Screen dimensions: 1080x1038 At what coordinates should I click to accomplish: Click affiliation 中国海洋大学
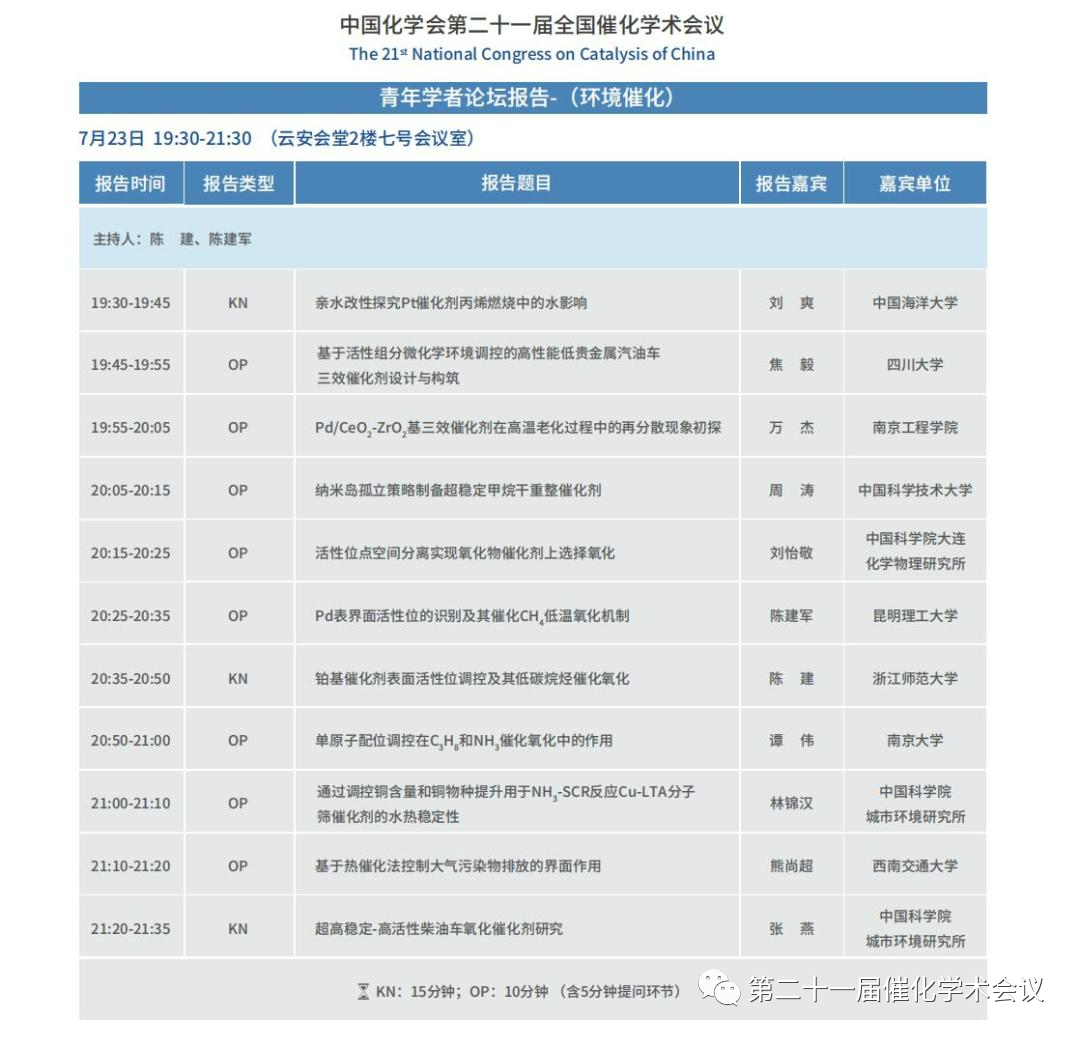pos(915,303)
